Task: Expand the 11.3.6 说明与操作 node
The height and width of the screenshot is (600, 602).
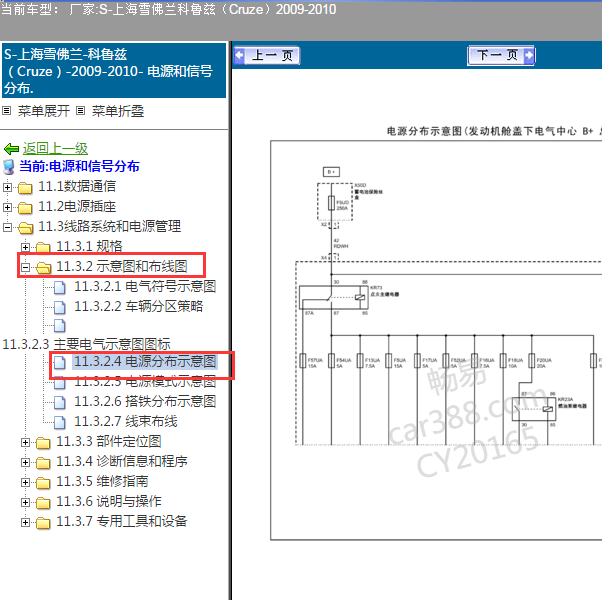Action: pos(25,502)
